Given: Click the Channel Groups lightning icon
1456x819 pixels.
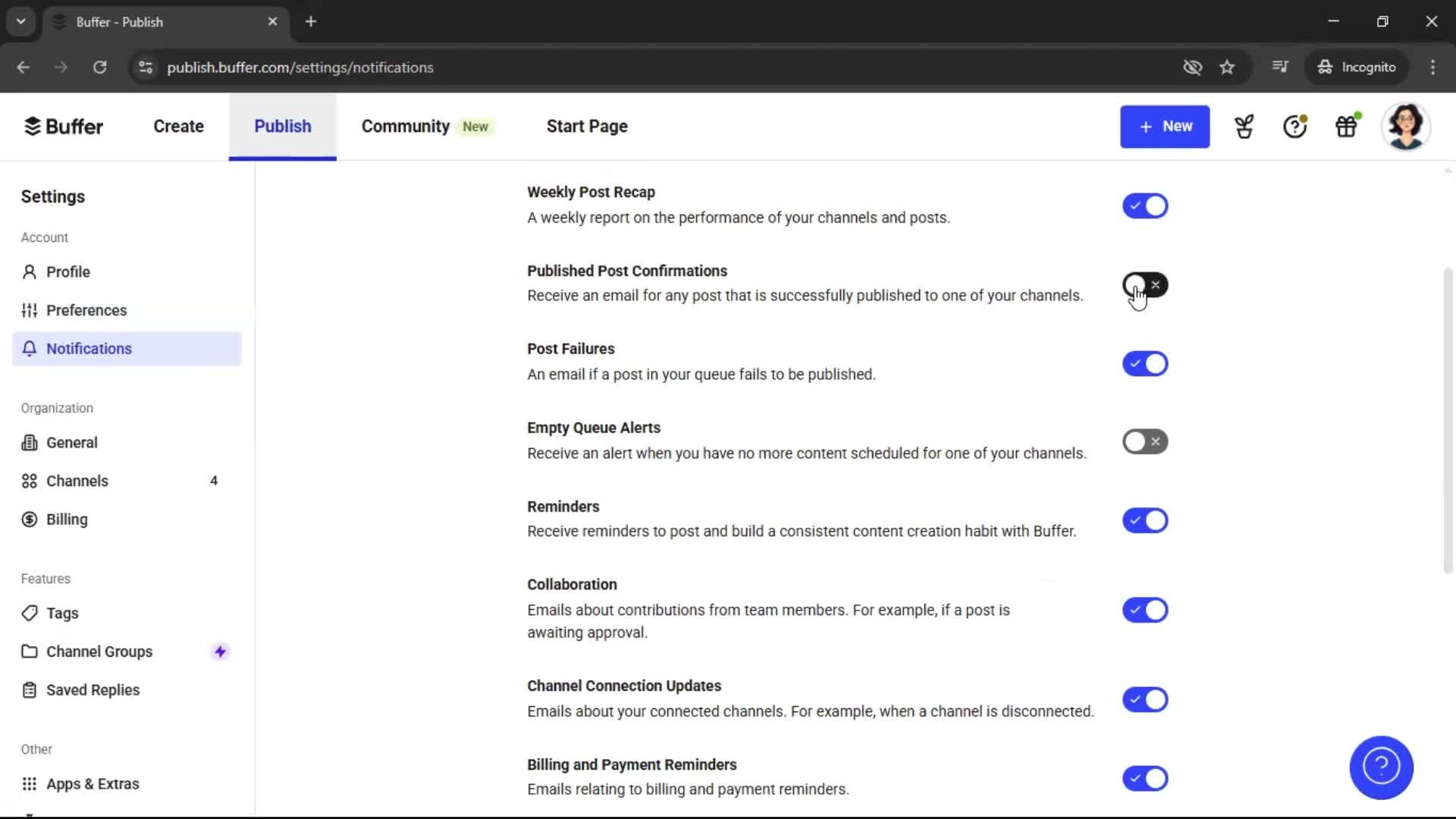Looking at the screenshot, I should 220,651.
